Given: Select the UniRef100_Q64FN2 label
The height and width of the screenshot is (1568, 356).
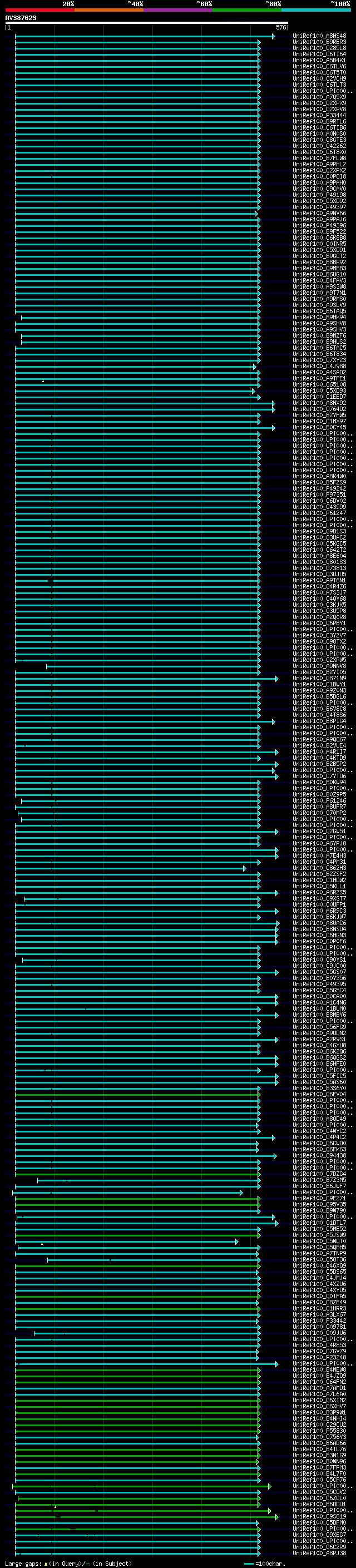Looking at the screenshot, I should click(319, 1382).
